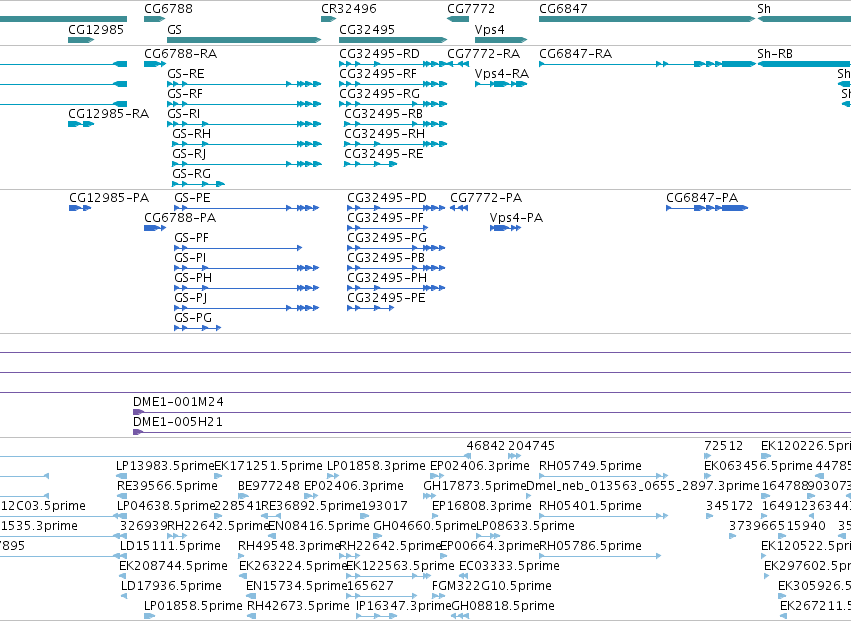Select the Sh-RB transcript
The width and height of the screenshot is (851, 621).
point(804,64)
